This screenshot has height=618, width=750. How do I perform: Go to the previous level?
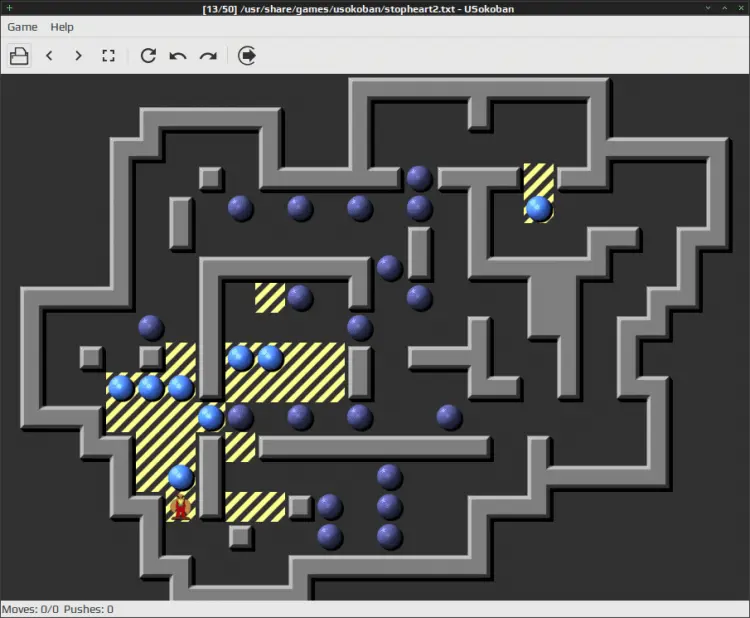tap(49, 56)
